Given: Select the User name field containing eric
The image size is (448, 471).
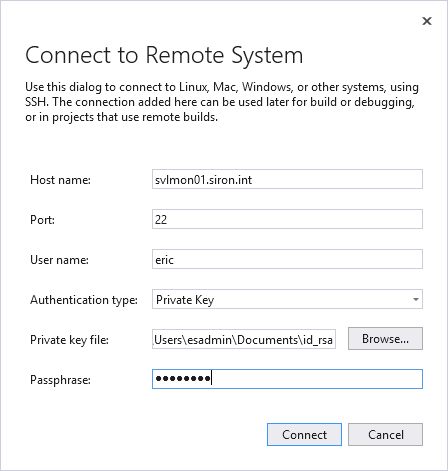Looking at the screenshot, I should 287,259.
